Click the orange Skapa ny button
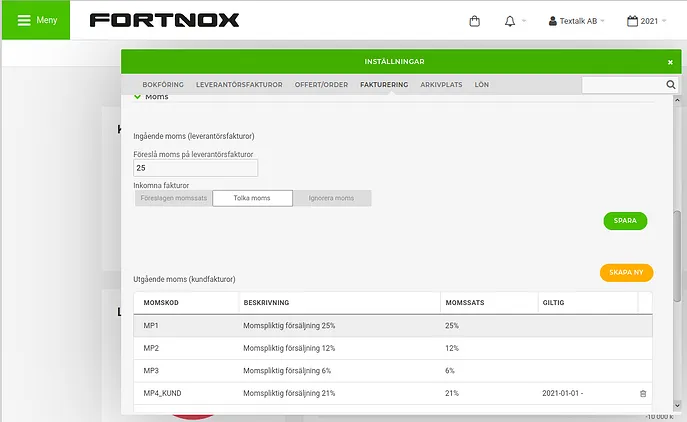 point(627,273)
